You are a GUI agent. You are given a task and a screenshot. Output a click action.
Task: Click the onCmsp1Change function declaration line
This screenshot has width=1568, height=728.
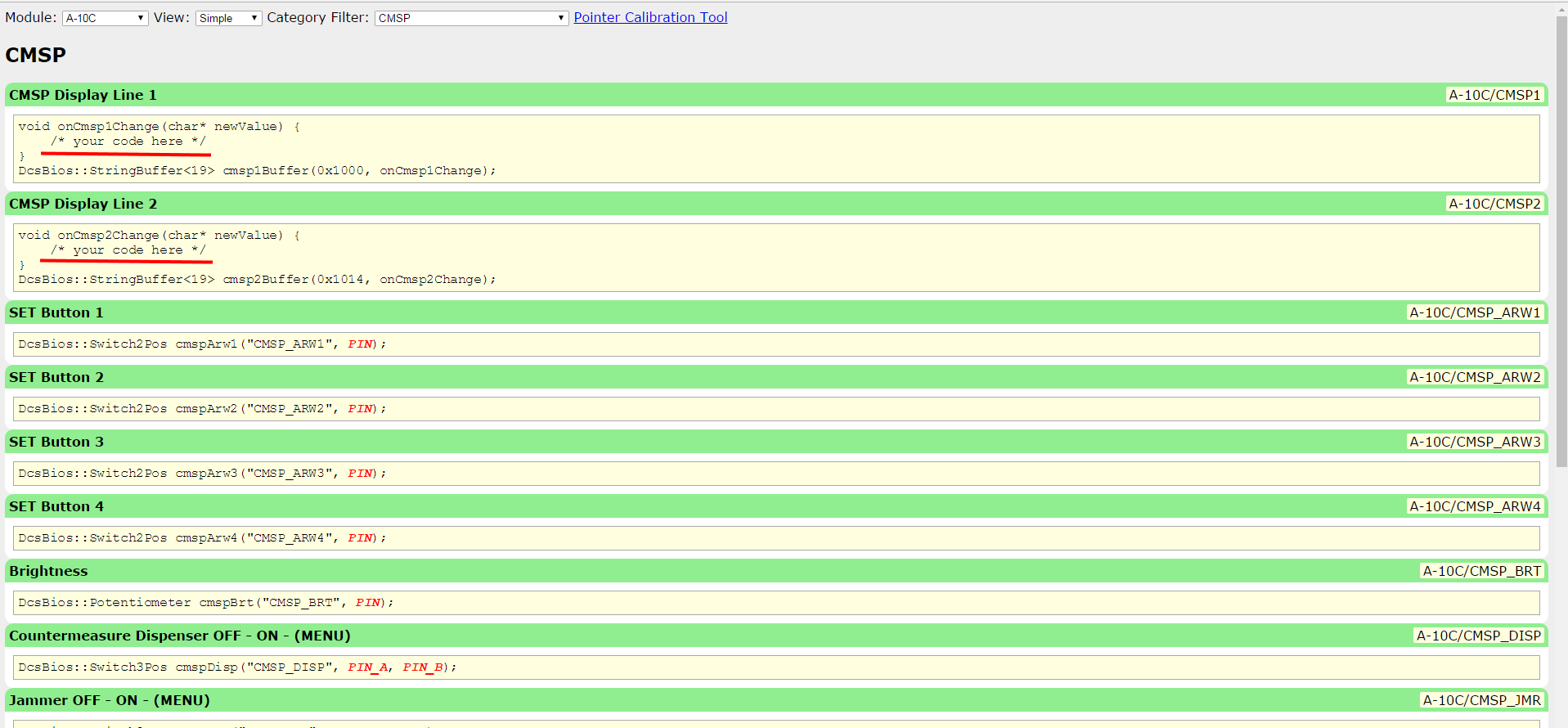[x=159, y=126]
